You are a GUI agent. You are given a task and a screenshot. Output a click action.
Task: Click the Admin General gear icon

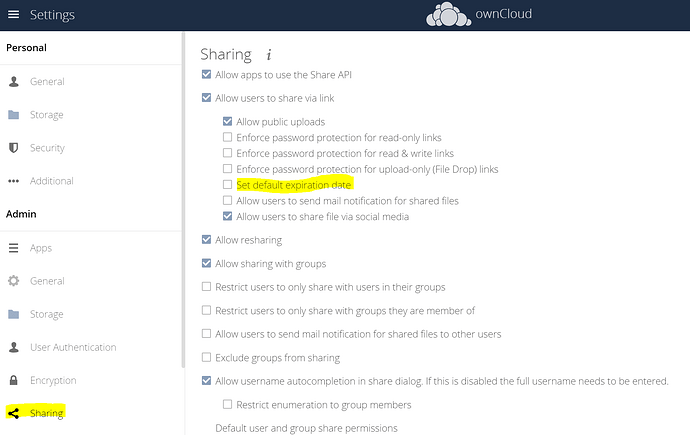[14, 281]
